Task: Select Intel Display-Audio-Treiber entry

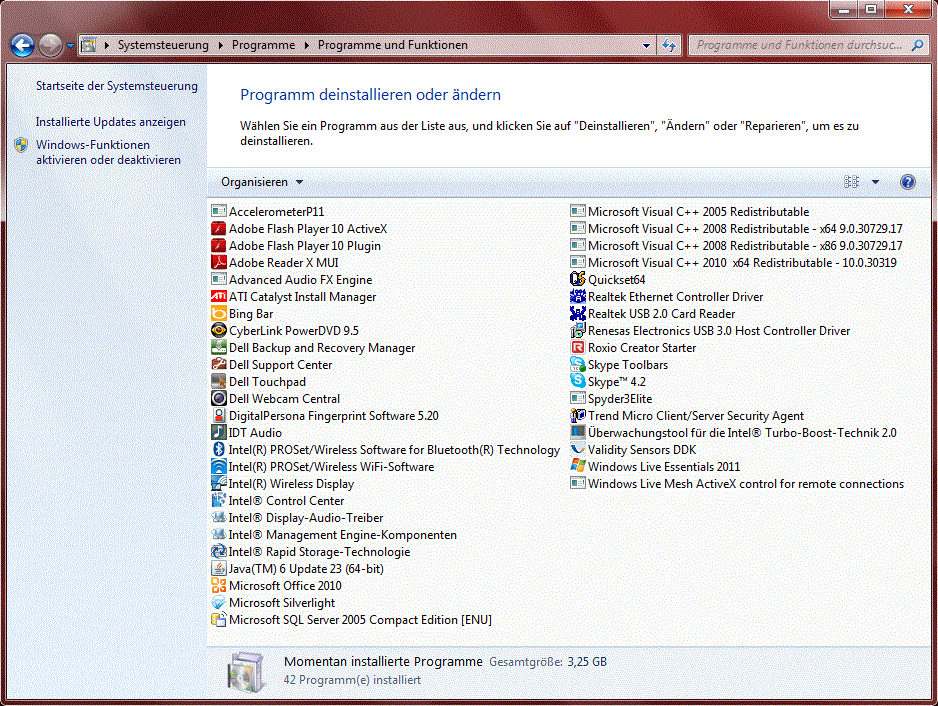Action: (x=297, y=518)
